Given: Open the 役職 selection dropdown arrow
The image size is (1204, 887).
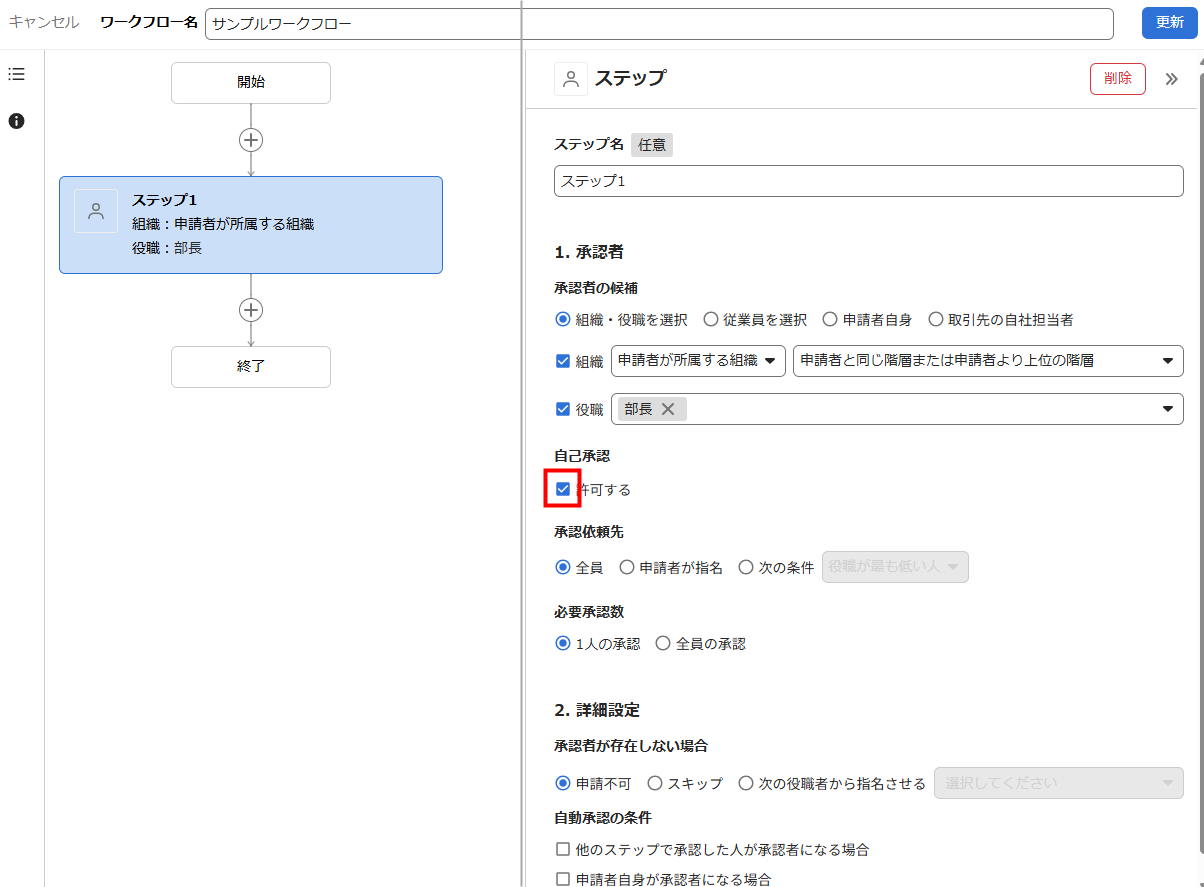Looking at the screenshot, I should 1167,409.
